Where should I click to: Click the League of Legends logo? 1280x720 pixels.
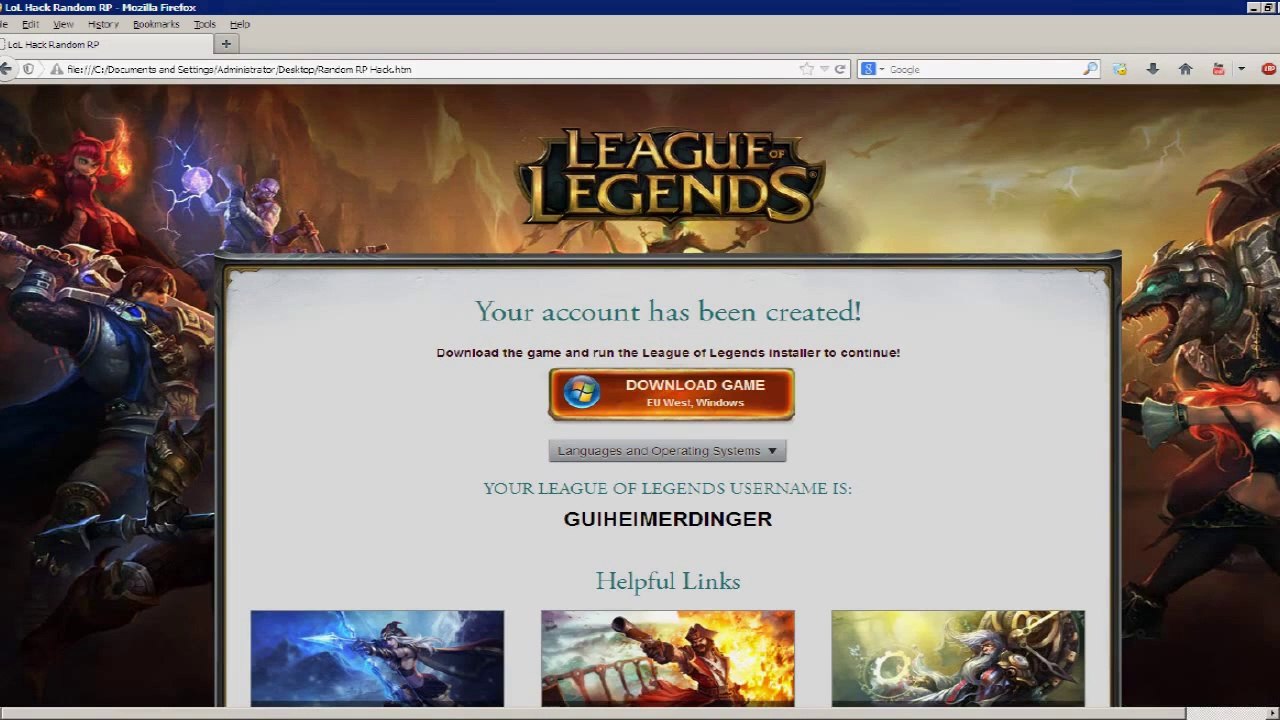670,175
